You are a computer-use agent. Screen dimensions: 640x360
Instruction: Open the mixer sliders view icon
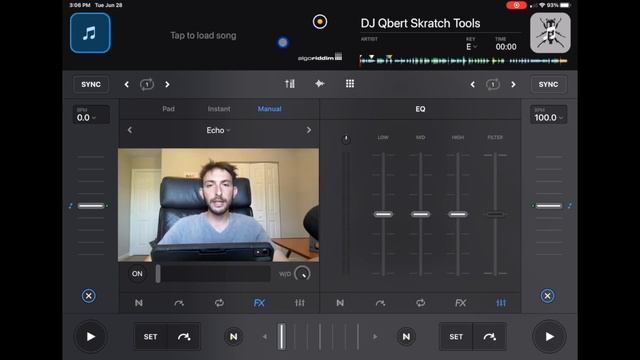coord(290,84)
